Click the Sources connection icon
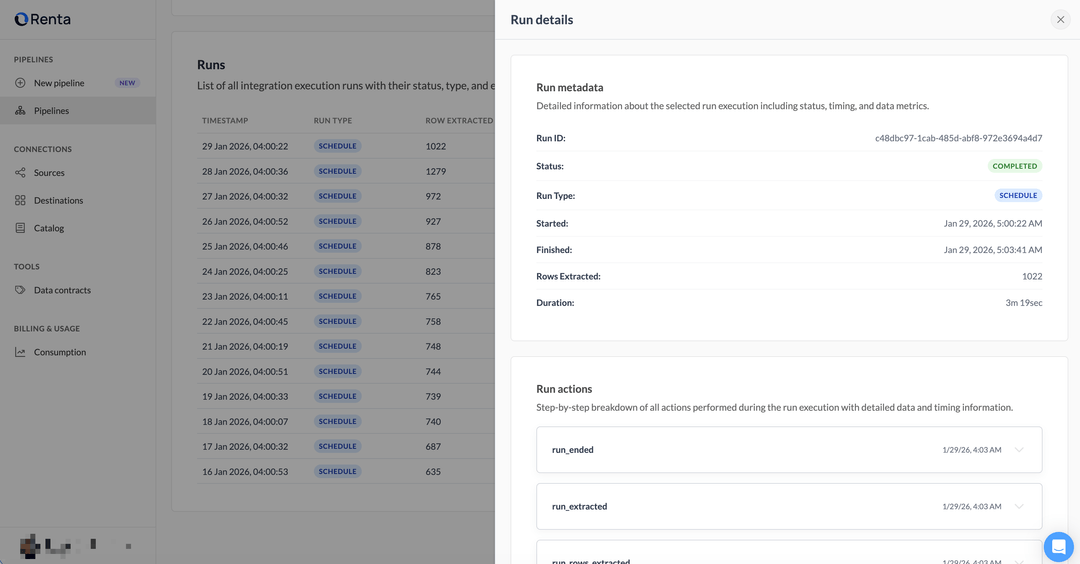The height and width of the screenshot is (564, 1080). coord(20,173)
